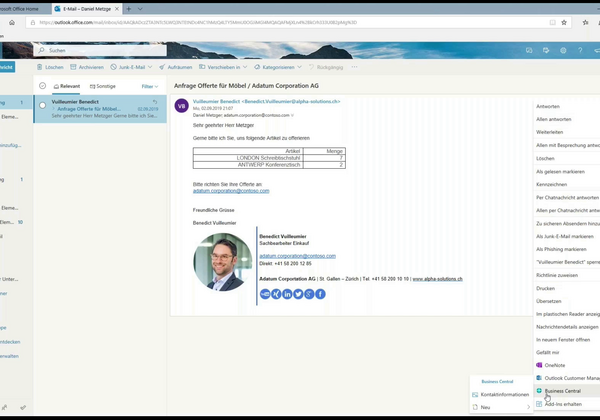Image resolution: width=600 pixels, height=420 pixels.
Task: Click the Suchen search box
Action: pyautogui.click(x=101, y=50)
